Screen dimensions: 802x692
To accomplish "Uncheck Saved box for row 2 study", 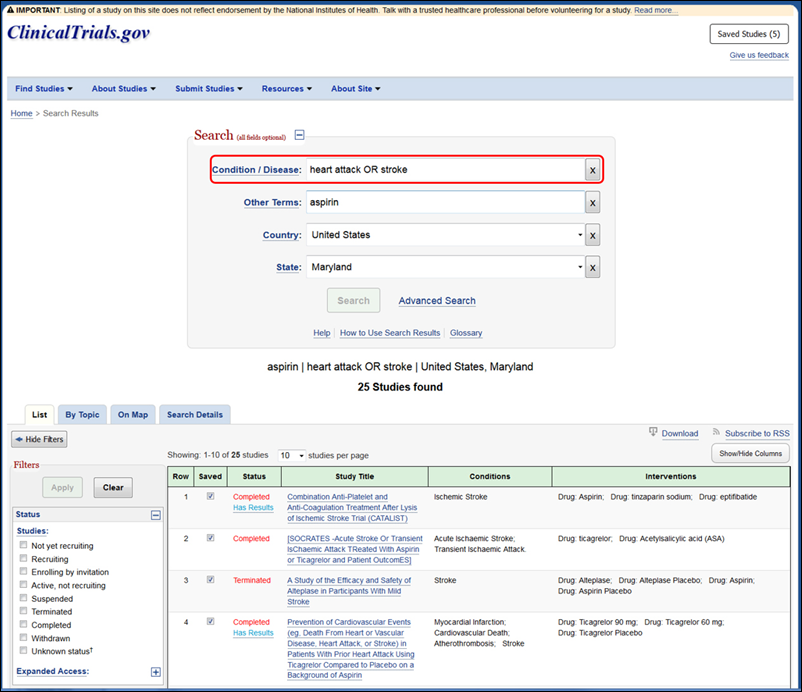I will tap(210, 538).
